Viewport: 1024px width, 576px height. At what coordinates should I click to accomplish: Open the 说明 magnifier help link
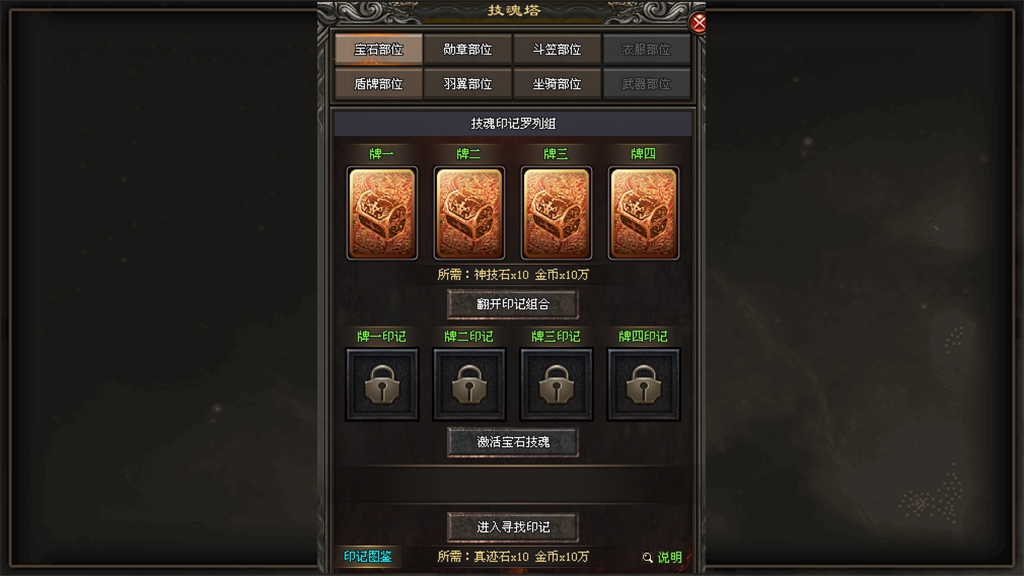(662, 557)
